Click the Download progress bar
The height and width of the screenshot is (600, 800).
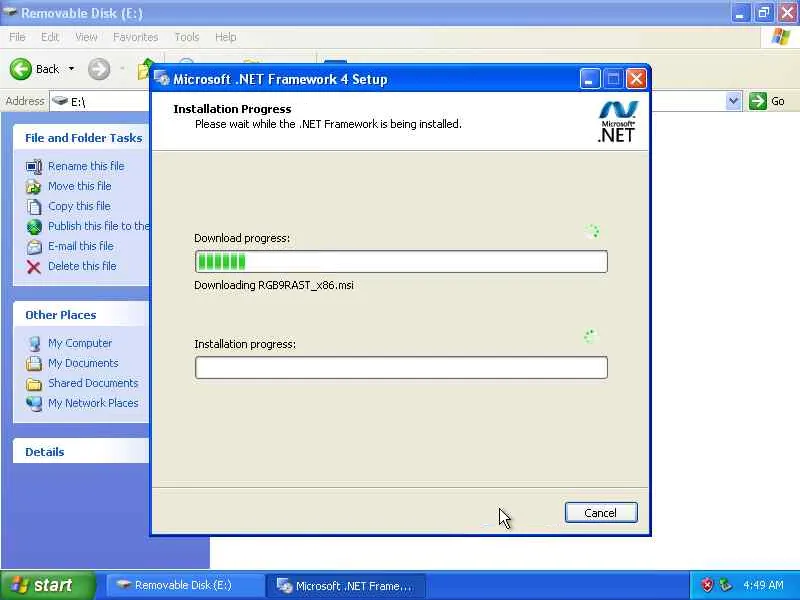tap(401, 262)
